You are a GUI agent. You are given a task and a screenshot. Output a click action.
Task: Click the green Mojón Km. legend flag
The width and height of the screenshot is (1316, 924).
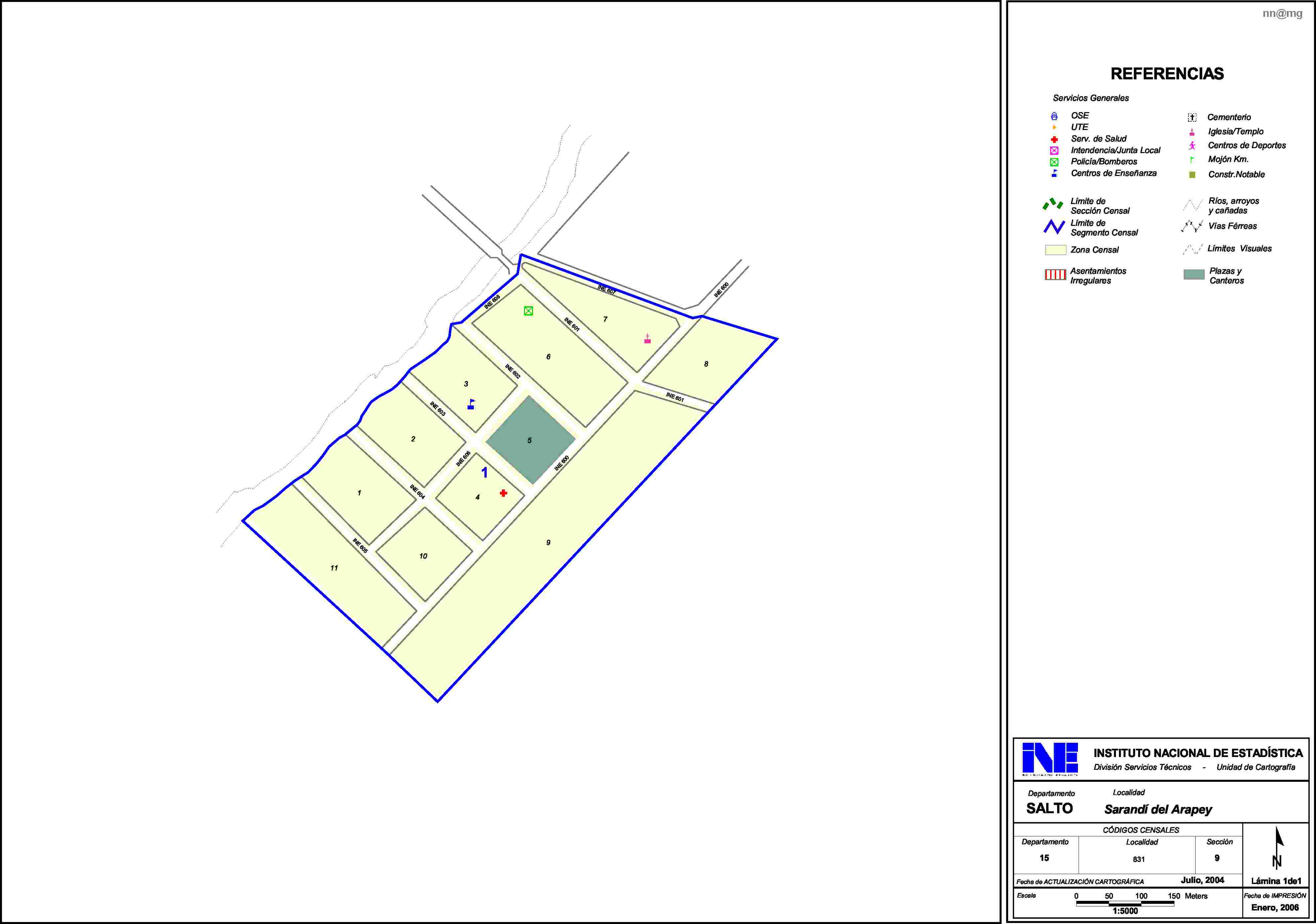click(x=1192, y=160)
